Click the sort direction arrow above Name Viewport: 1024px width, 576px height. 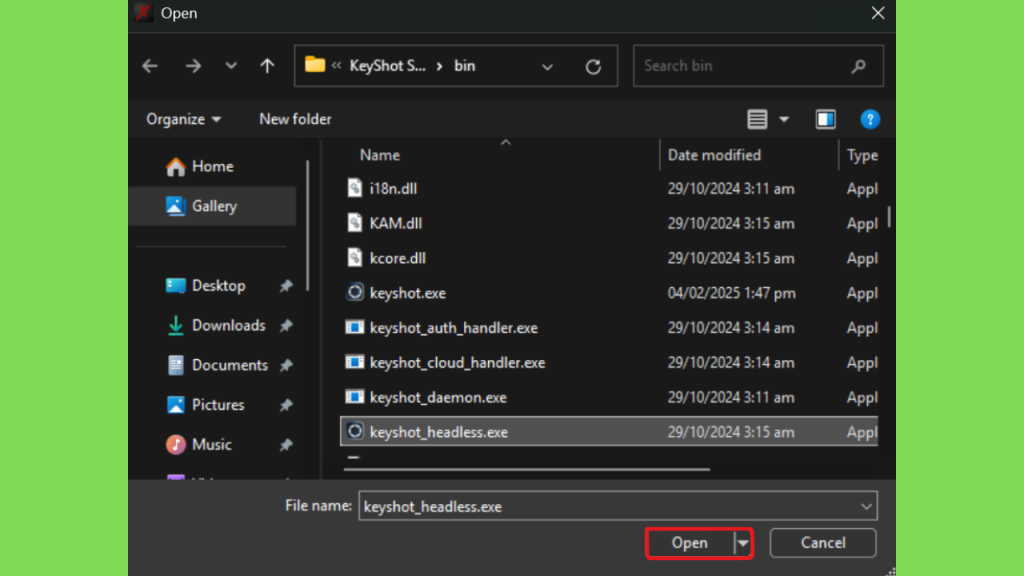coord(505,142)
